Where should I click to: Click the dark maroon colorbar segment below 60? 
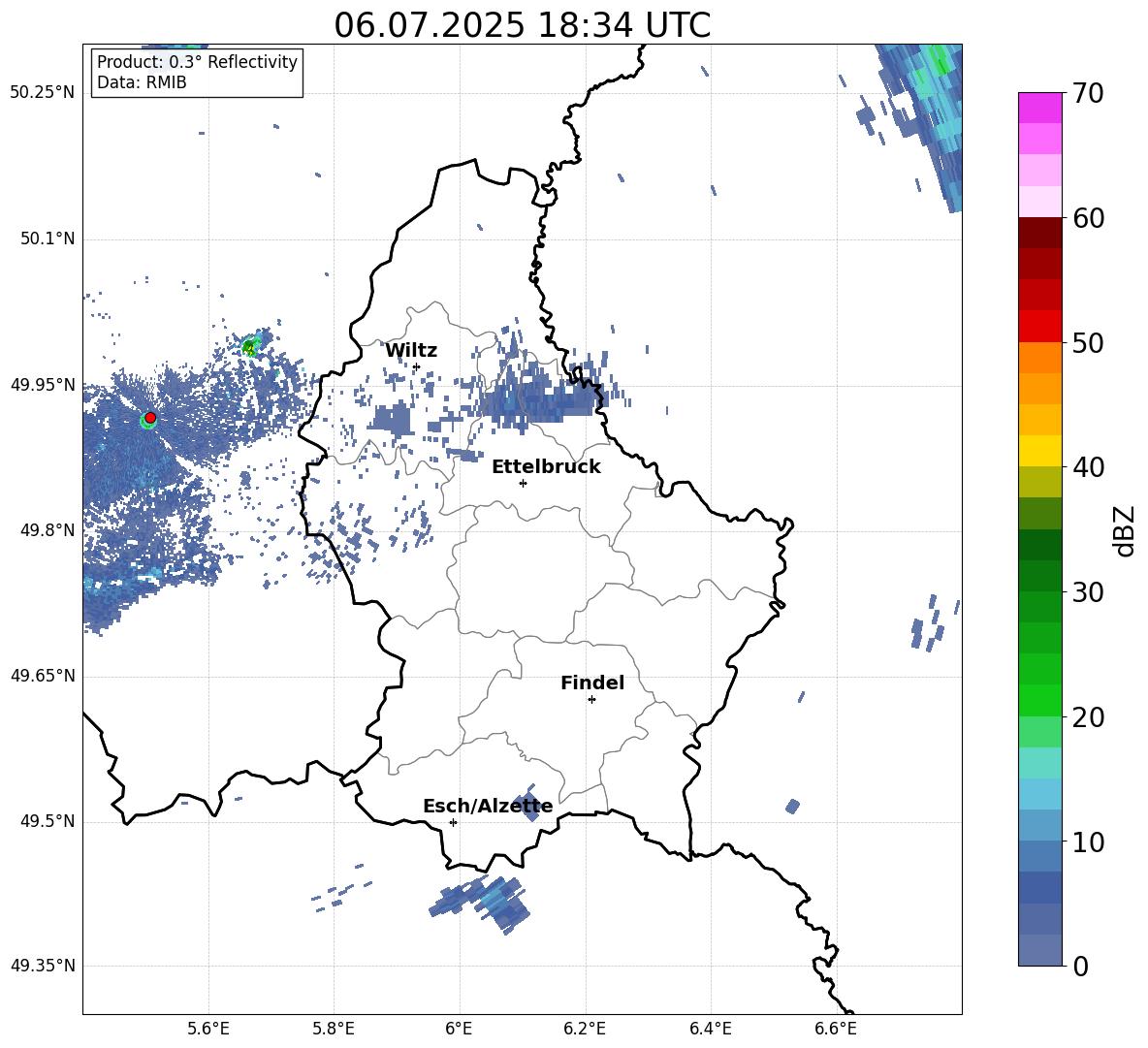point(1039,233)
